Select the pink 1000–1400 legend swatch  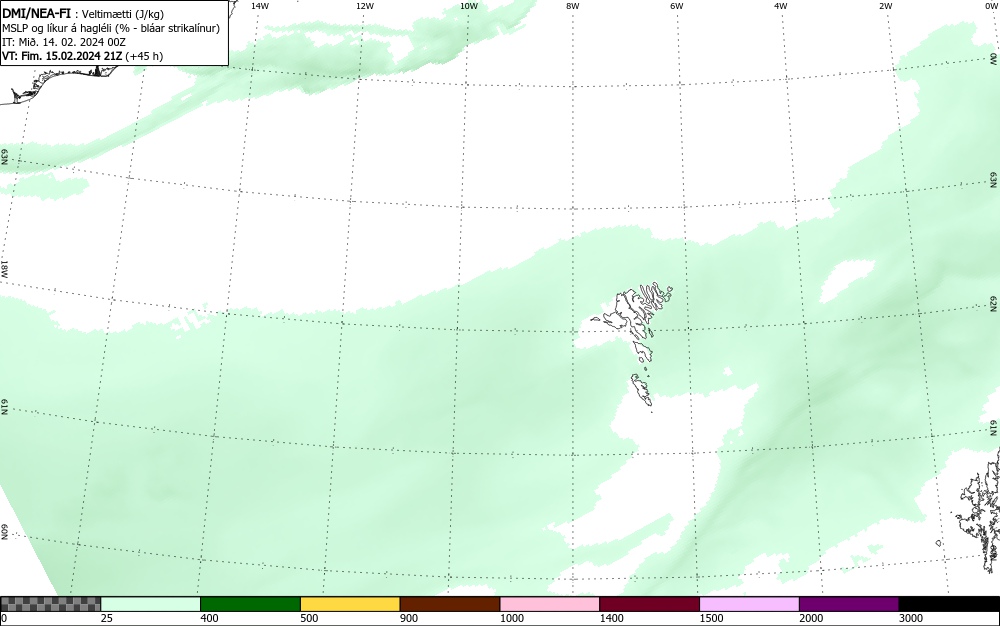click(x=550, y=604)
